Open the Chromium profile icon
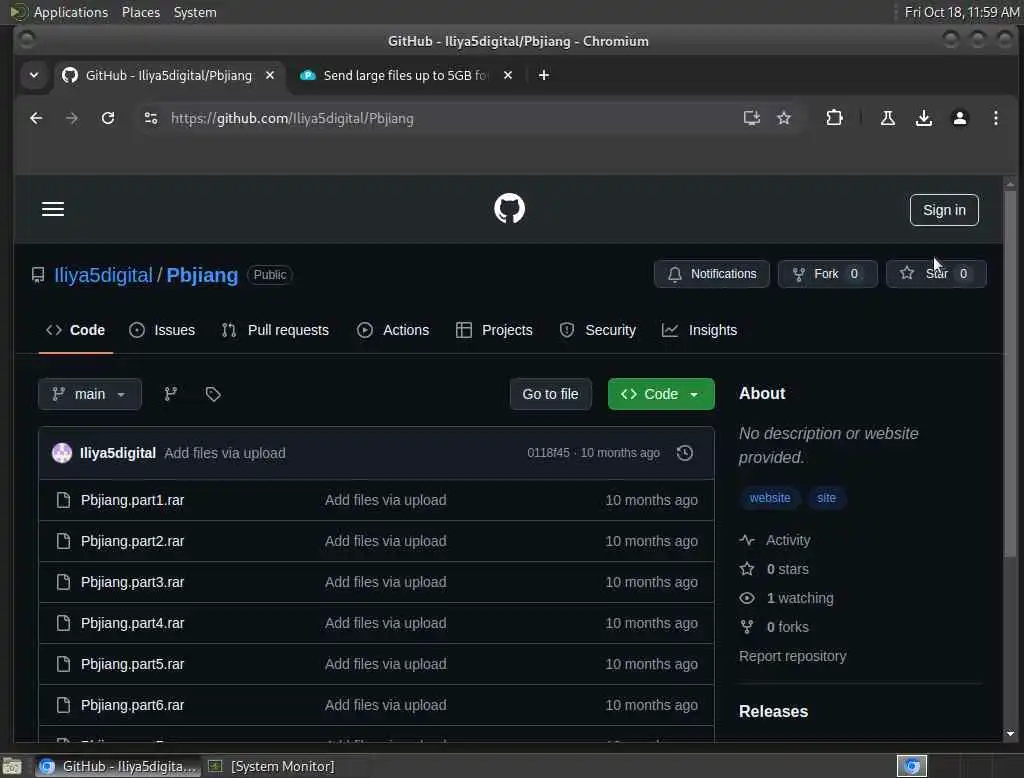The image size is (1024, 778). 959,118
